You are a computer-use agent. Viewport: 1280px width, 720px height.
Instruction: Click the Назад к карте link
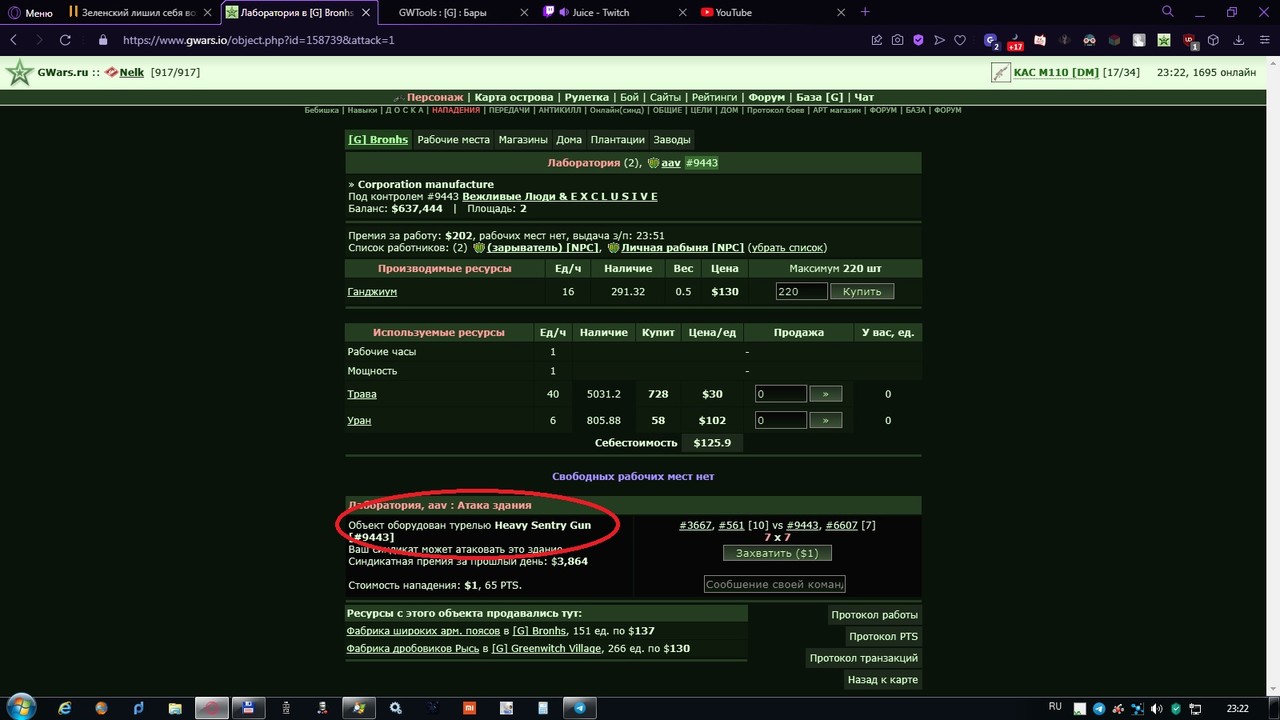coord(883,680)
